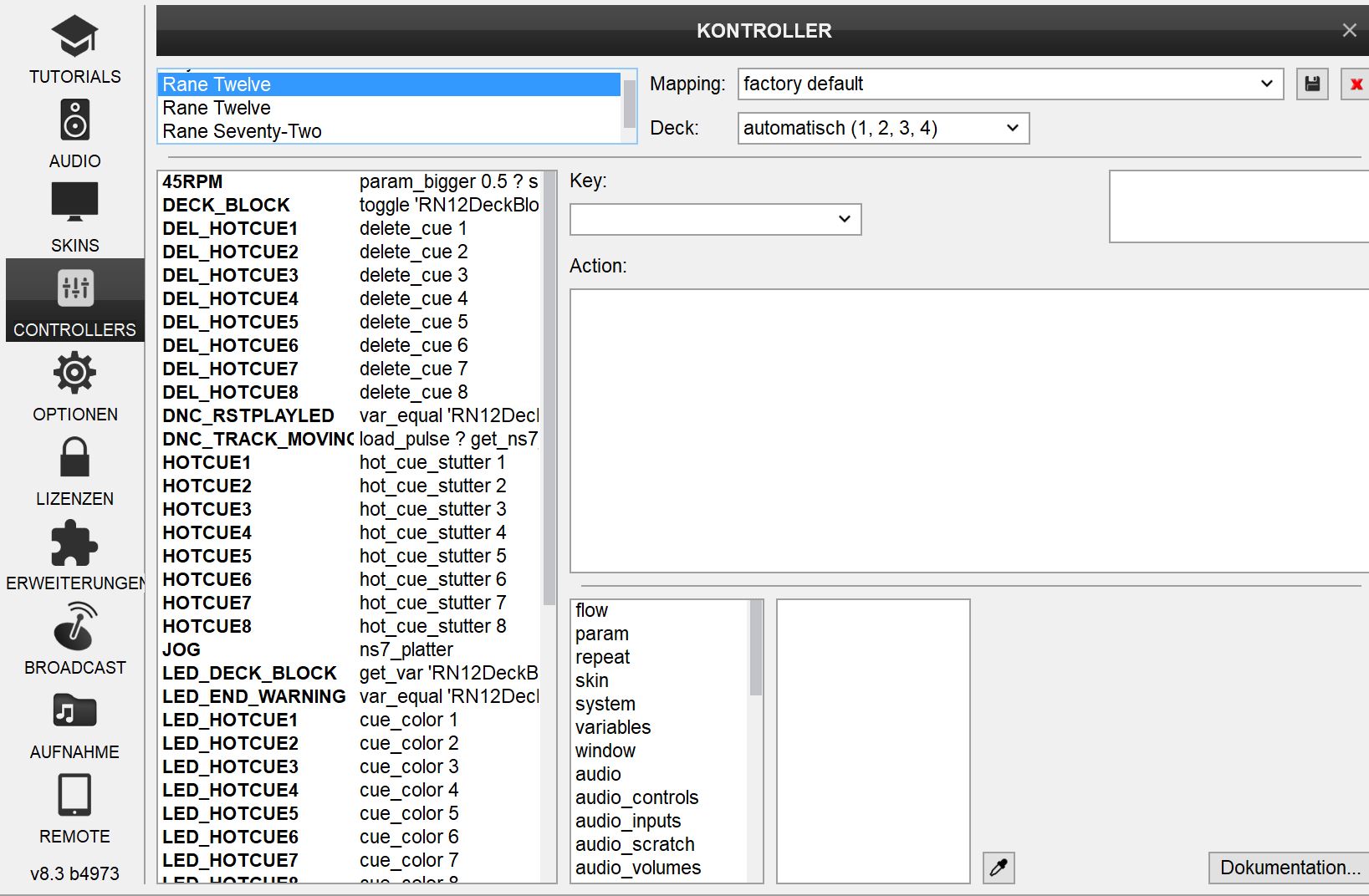Select the HOTCUE5 mapping row
The width and height of the screenshot is (1369, 896).
point(350,556)
